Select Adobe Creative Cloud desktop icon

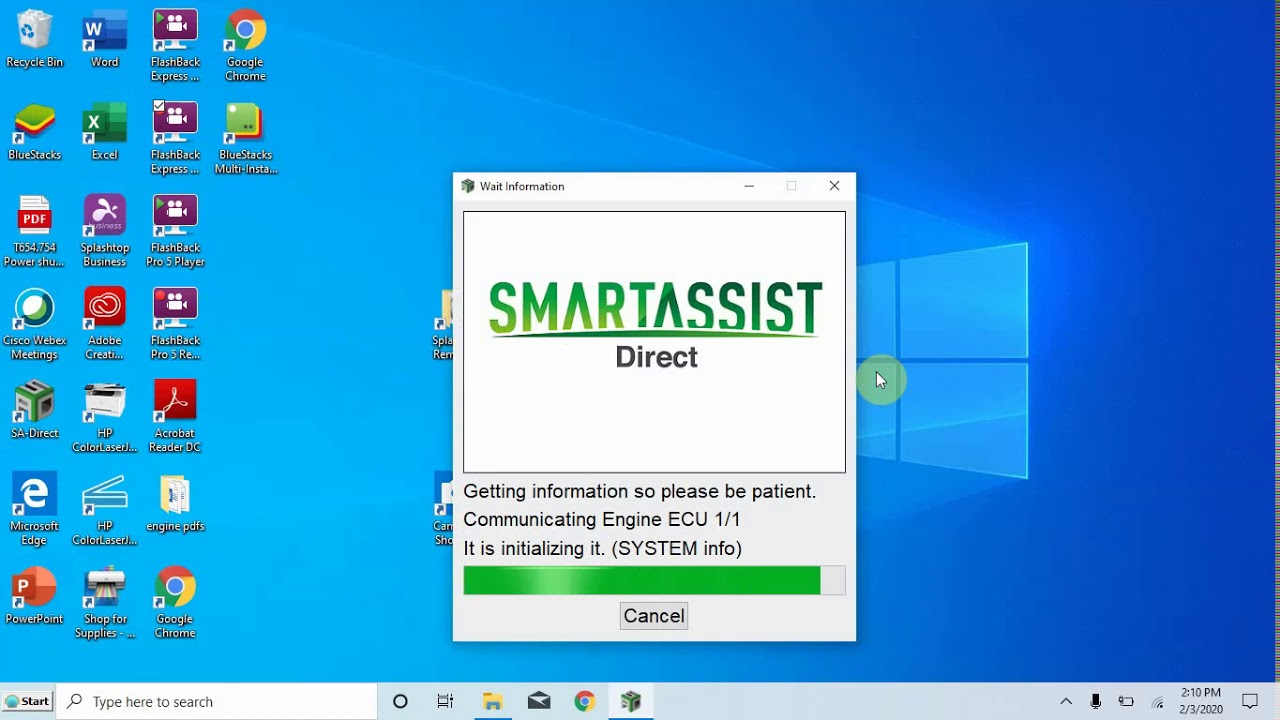(104, 325)
